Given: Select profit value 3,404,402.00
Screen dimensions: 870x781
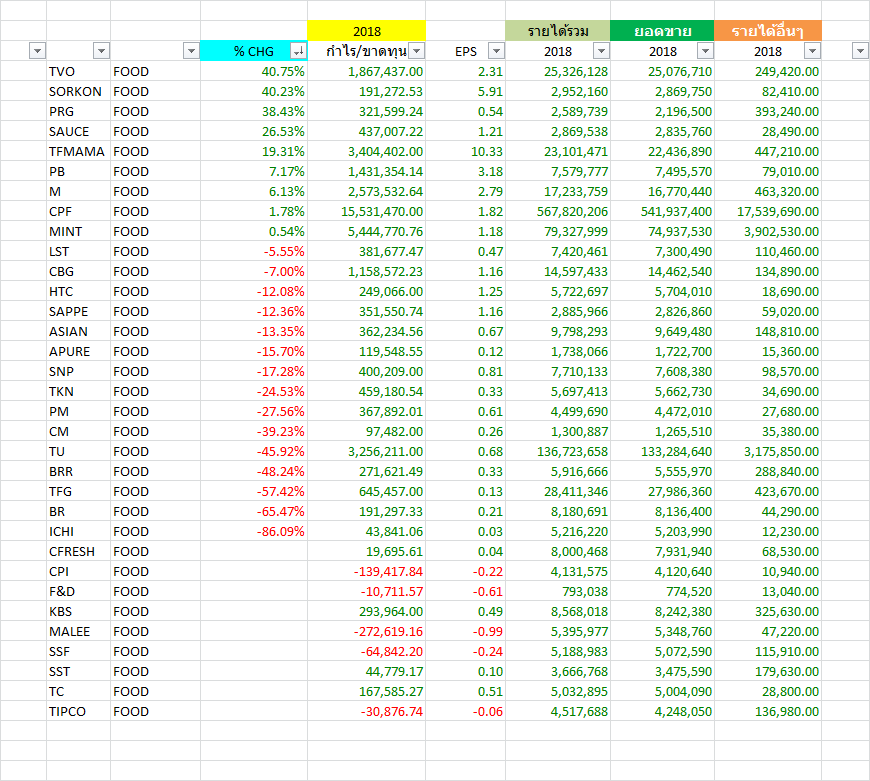Looking at the screenshot, I should tap(367, 151).
